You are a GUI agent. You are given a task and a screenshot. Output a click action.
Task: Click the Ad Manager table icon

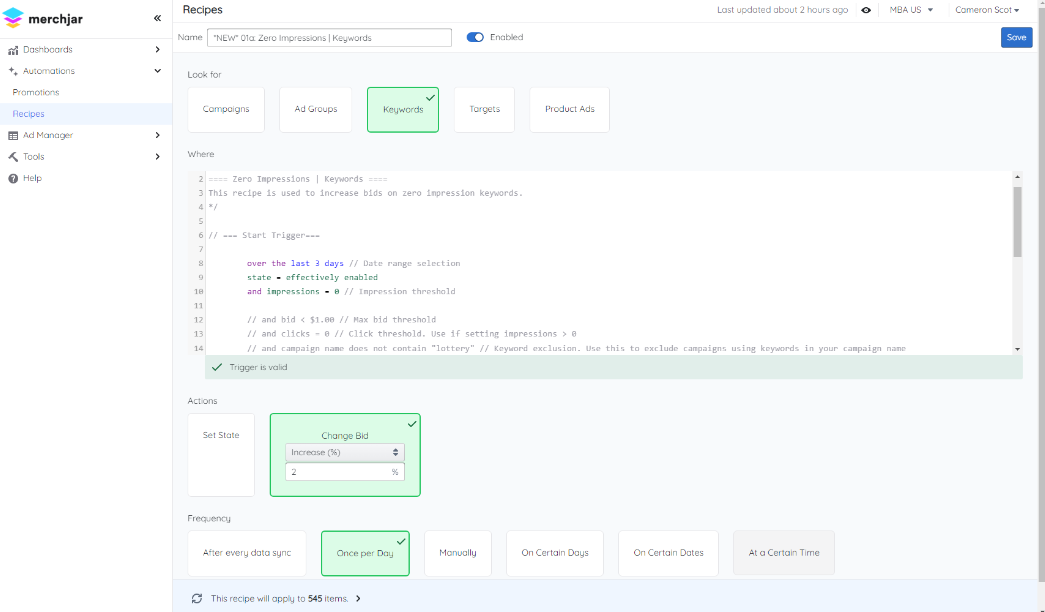point(13,135)
